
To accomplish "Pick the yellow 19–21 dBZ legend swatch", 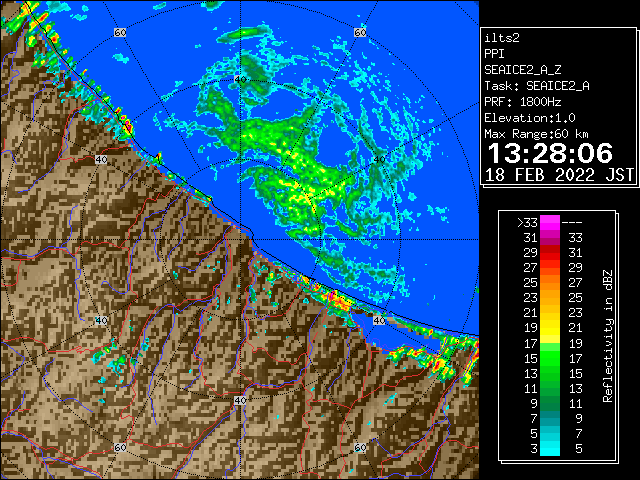I will click(550, 328).
